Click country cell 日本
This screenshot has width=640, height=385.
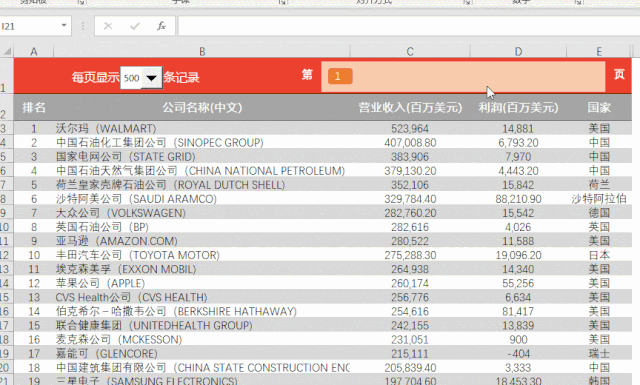point(599,255)
